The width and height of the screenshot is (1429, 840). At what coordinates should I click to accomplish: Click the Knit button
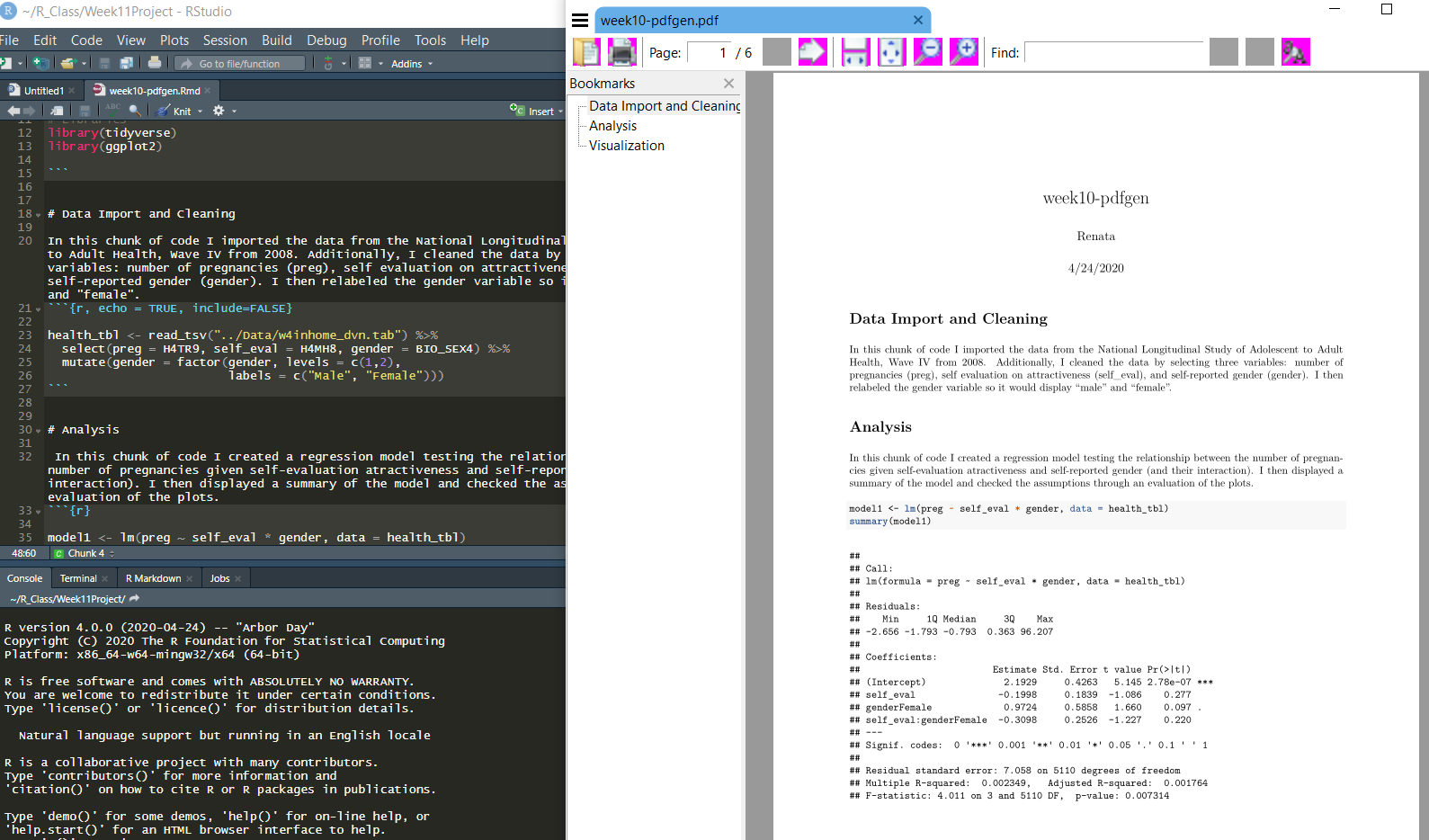click(x=174, y=111)
